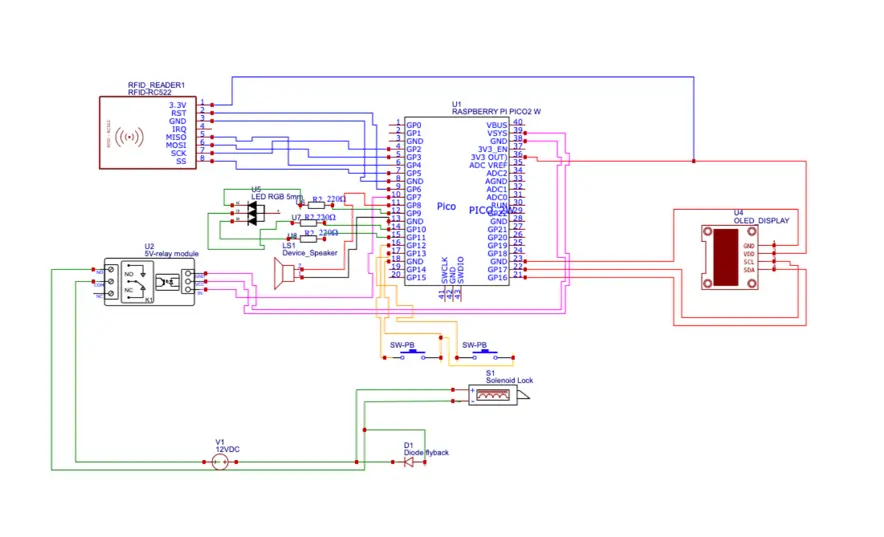Click the 3V3_EN pin label

(493, 149)
